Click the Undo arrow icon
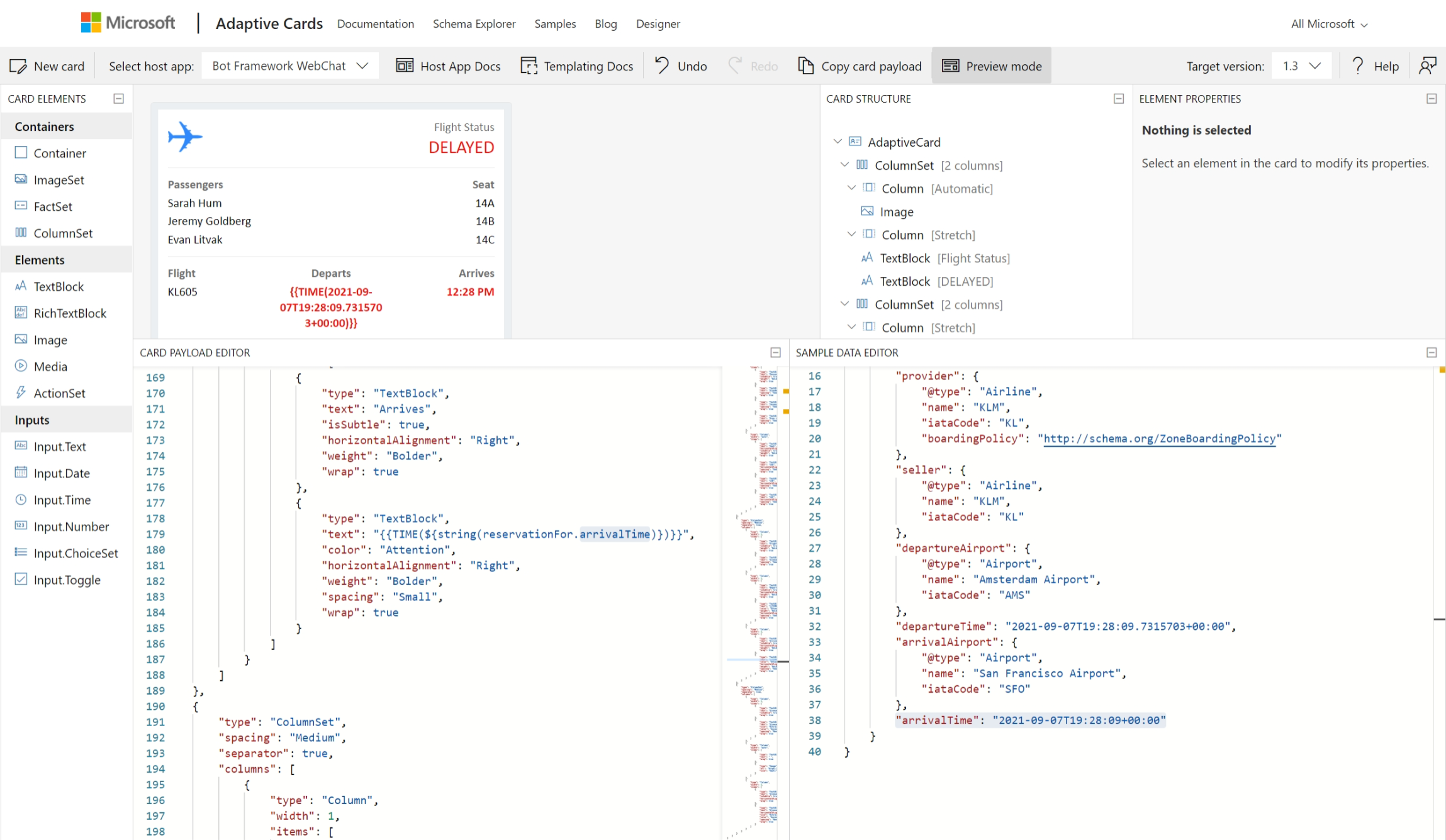 [662, 65]
